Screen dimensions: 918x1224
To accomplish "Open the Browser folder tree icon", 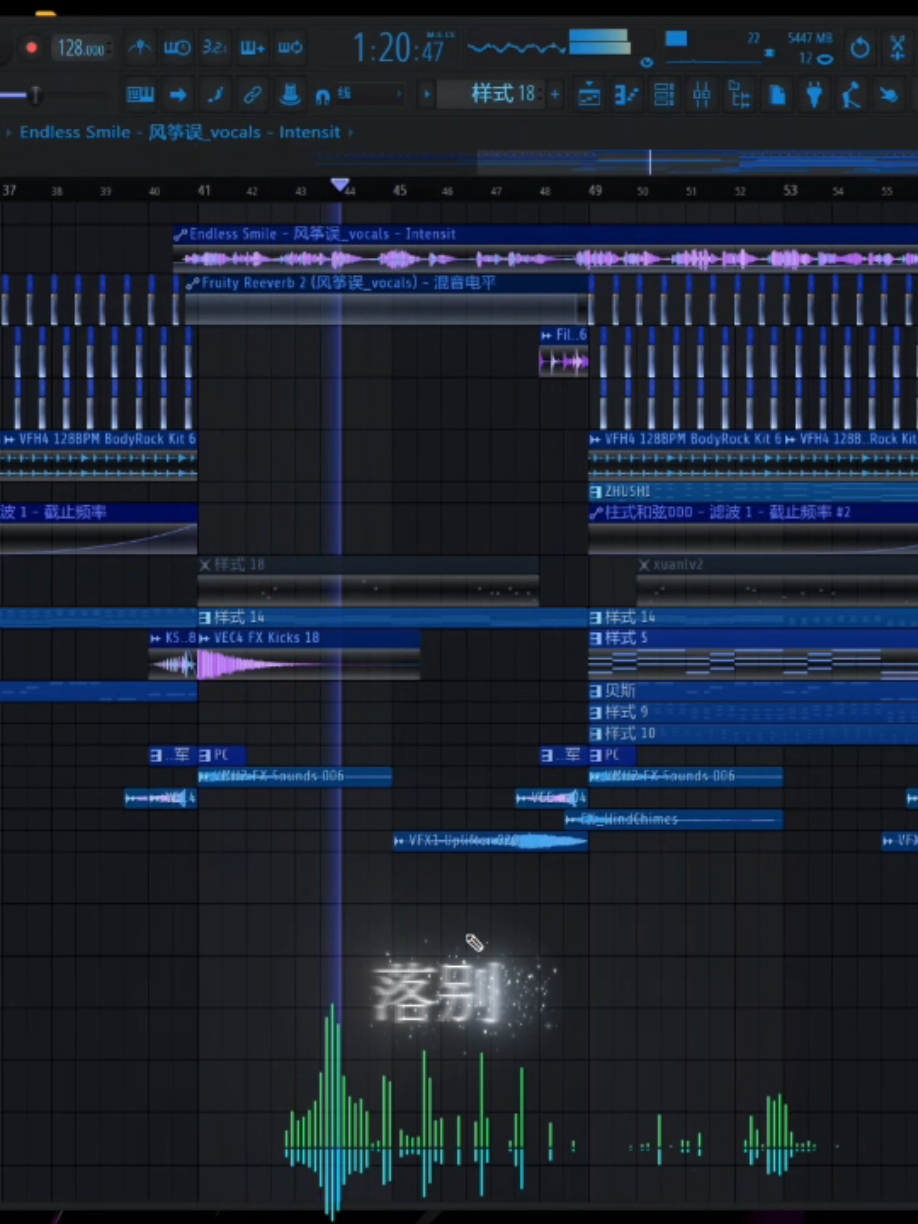I will coord(739,95).
